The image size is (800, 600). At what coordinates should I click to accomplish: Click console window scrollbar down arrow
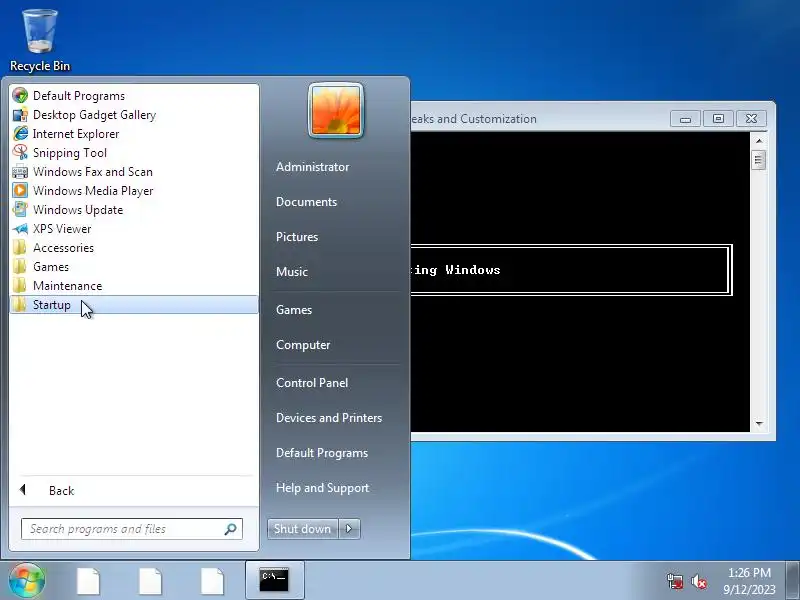(759, 423)
